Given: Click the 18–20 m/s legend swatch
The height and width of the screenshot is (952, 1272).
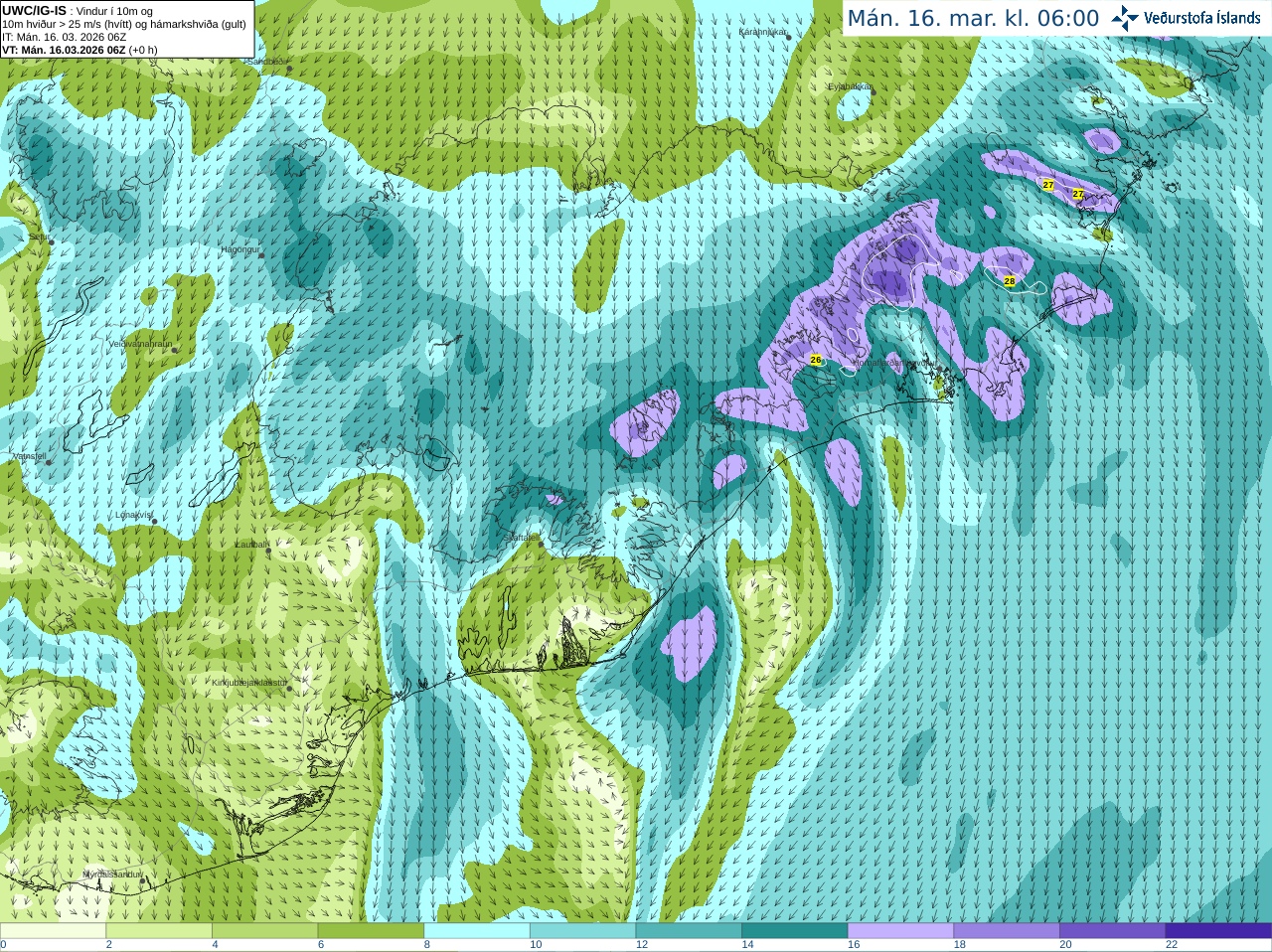Looking at the screenshot, I should 1007,931.
